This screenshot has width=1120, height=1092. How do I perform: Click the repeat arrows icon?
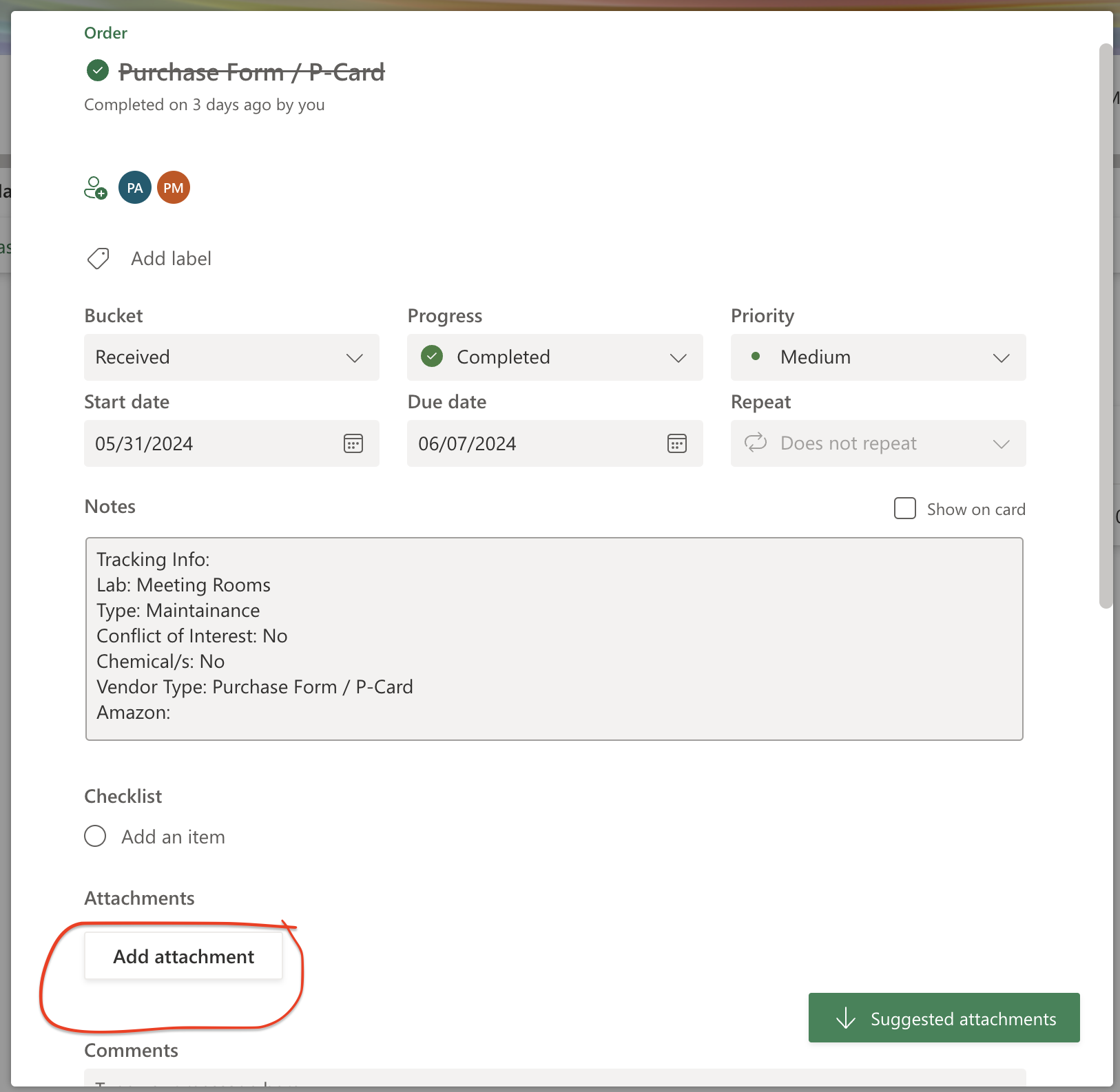coord(756,443)
